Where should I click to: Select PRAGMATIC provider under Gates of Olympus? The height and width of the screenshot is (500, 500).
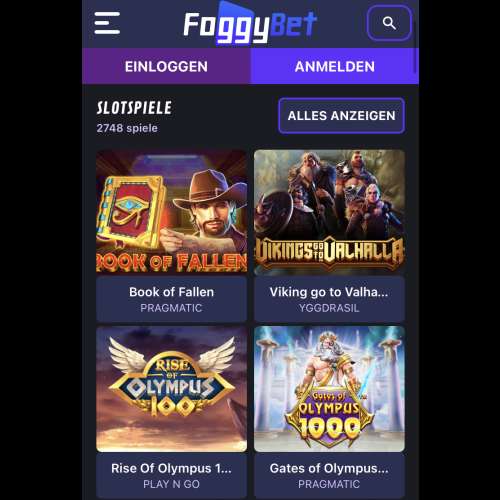click(329, 484)
